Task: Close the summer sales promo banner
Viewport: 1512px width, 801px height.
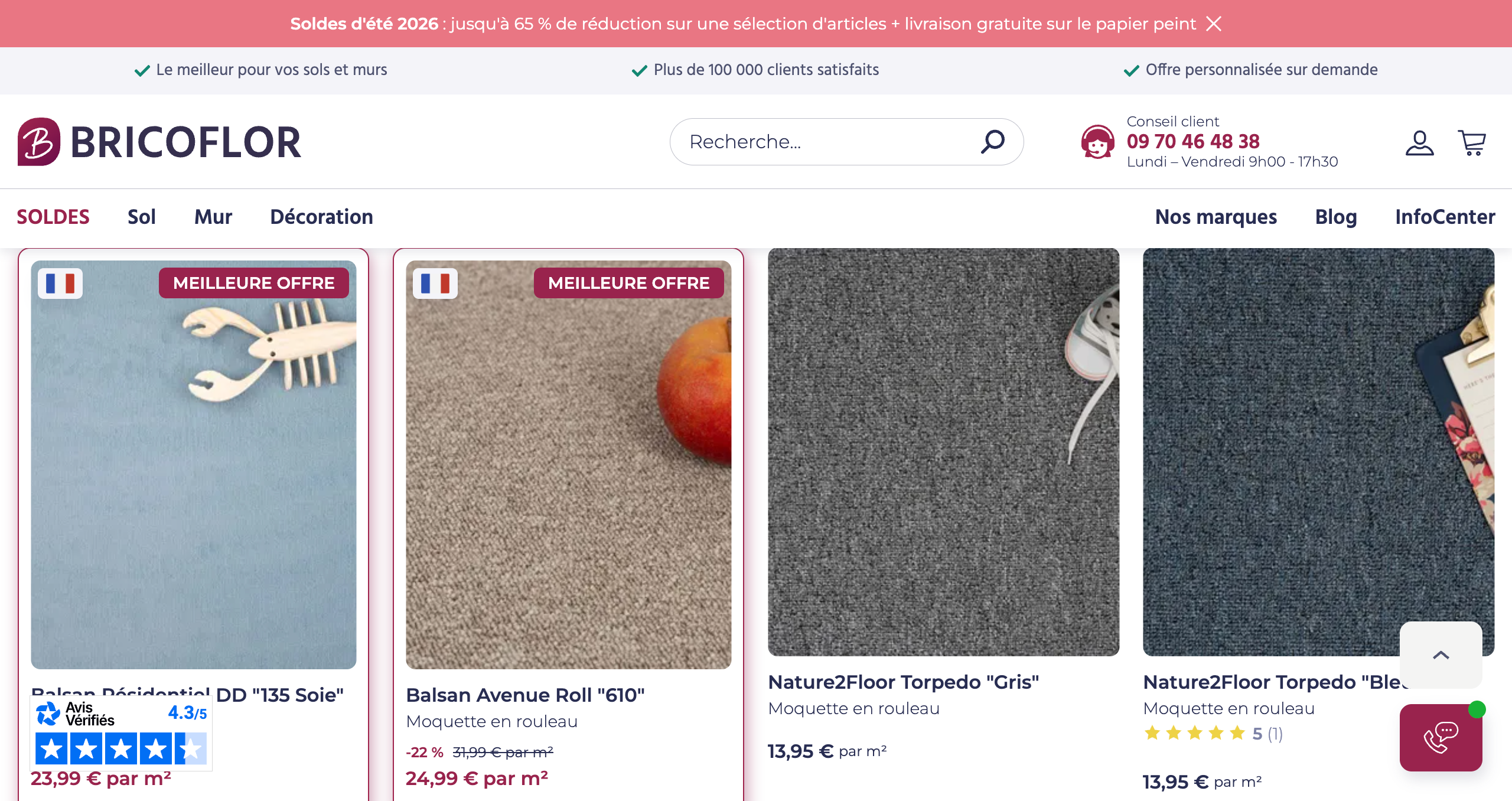Action: point(1214,24)
